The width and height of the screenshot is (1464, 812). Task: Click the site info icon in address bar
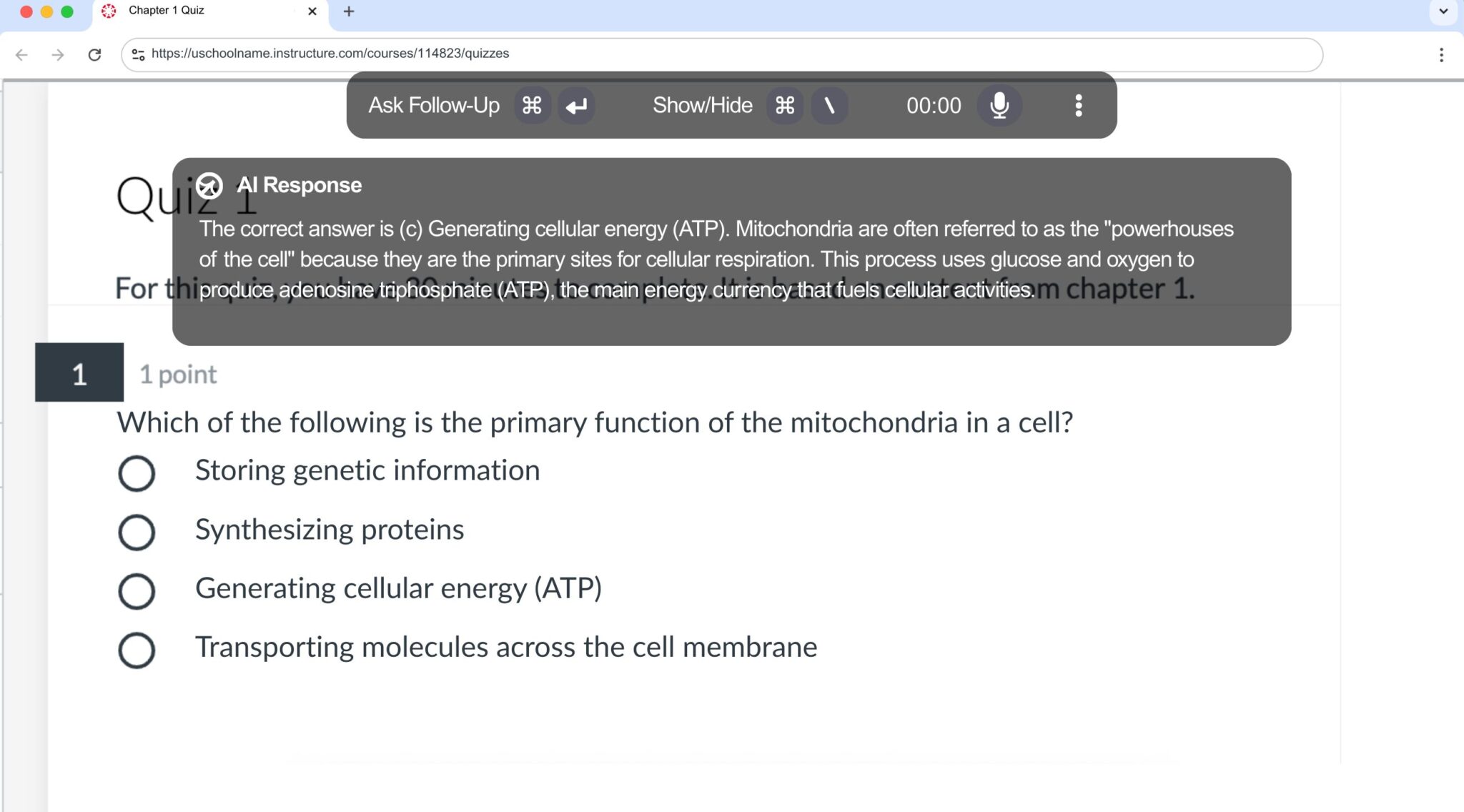click(138, 54)
